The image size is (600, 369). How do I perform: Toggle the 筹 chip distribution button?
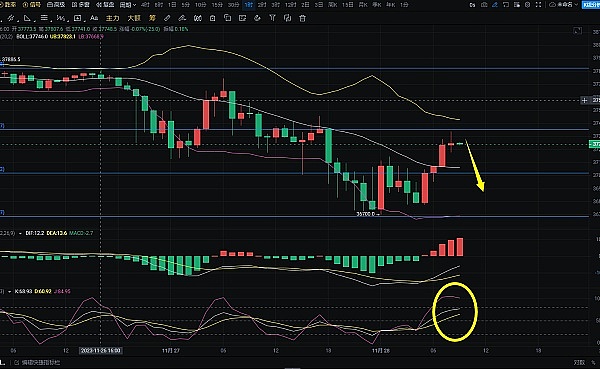152,18
